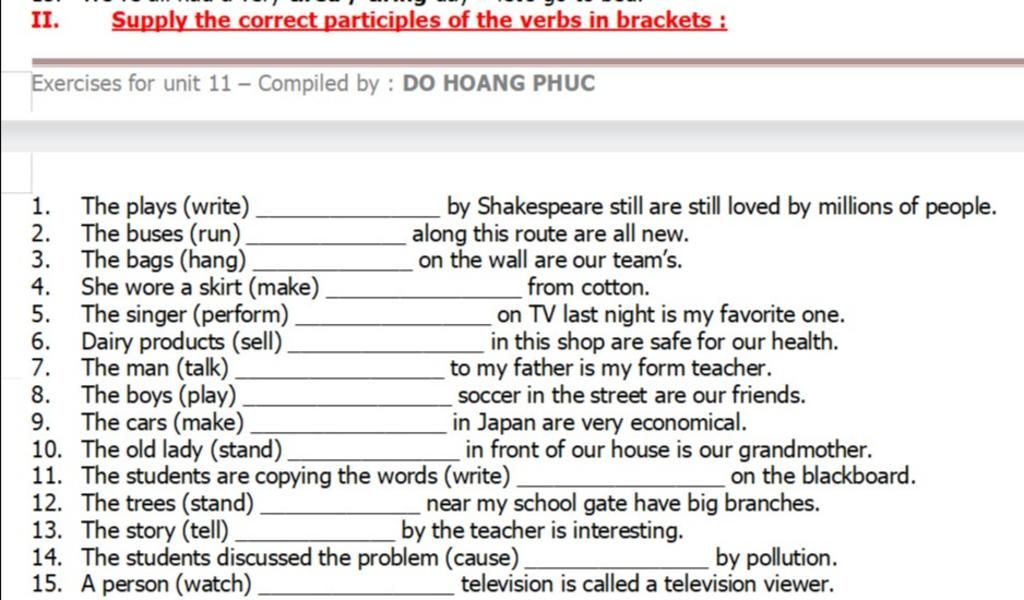Click text 'from cotton.'
Image resolution: width=1024 pixels, height=600 pixels.
(588, 287)
